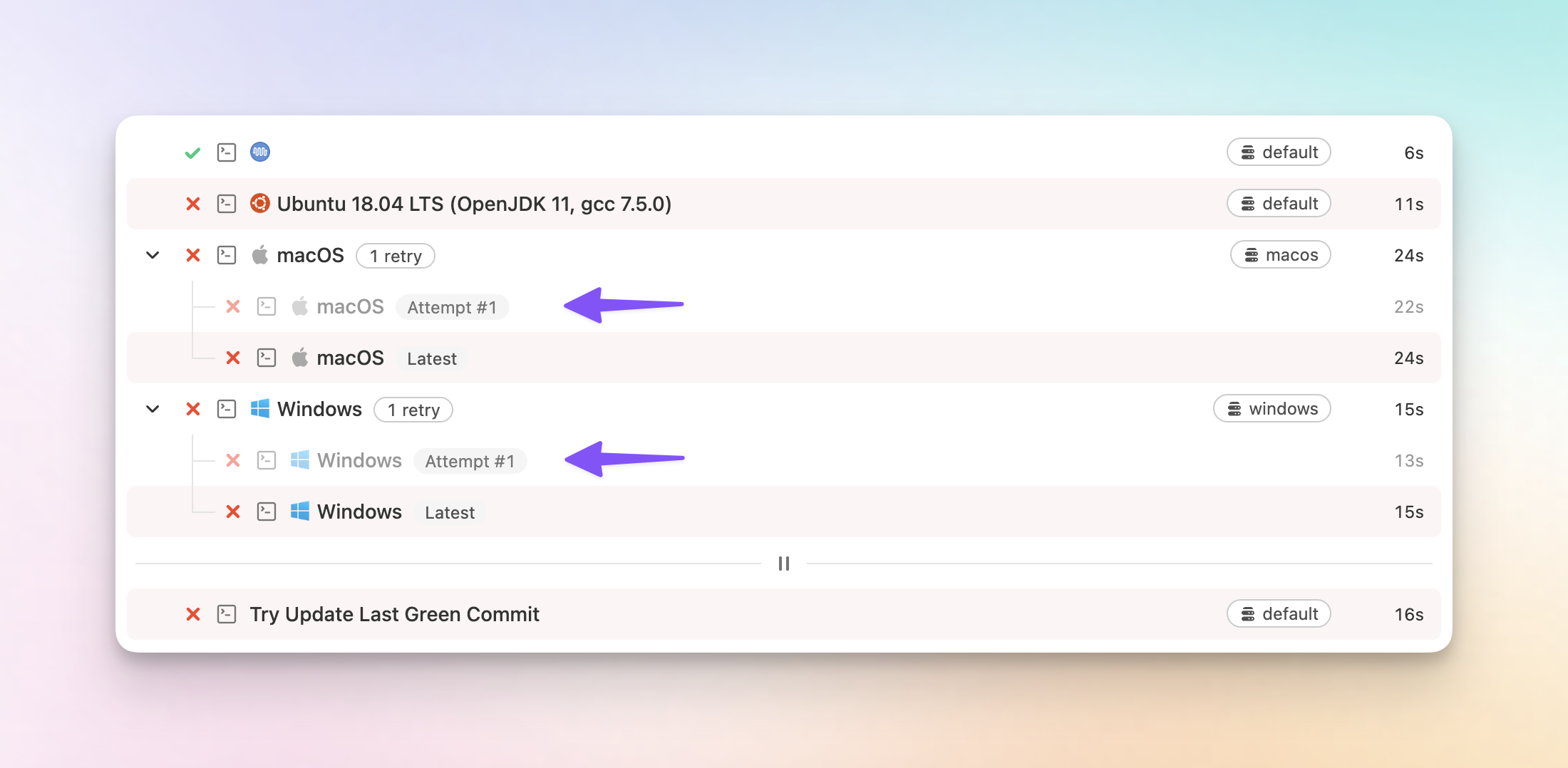1568x768 pixels.
Task: Click the Apple logo on macOS Latest row
Action: pos(300,357)
